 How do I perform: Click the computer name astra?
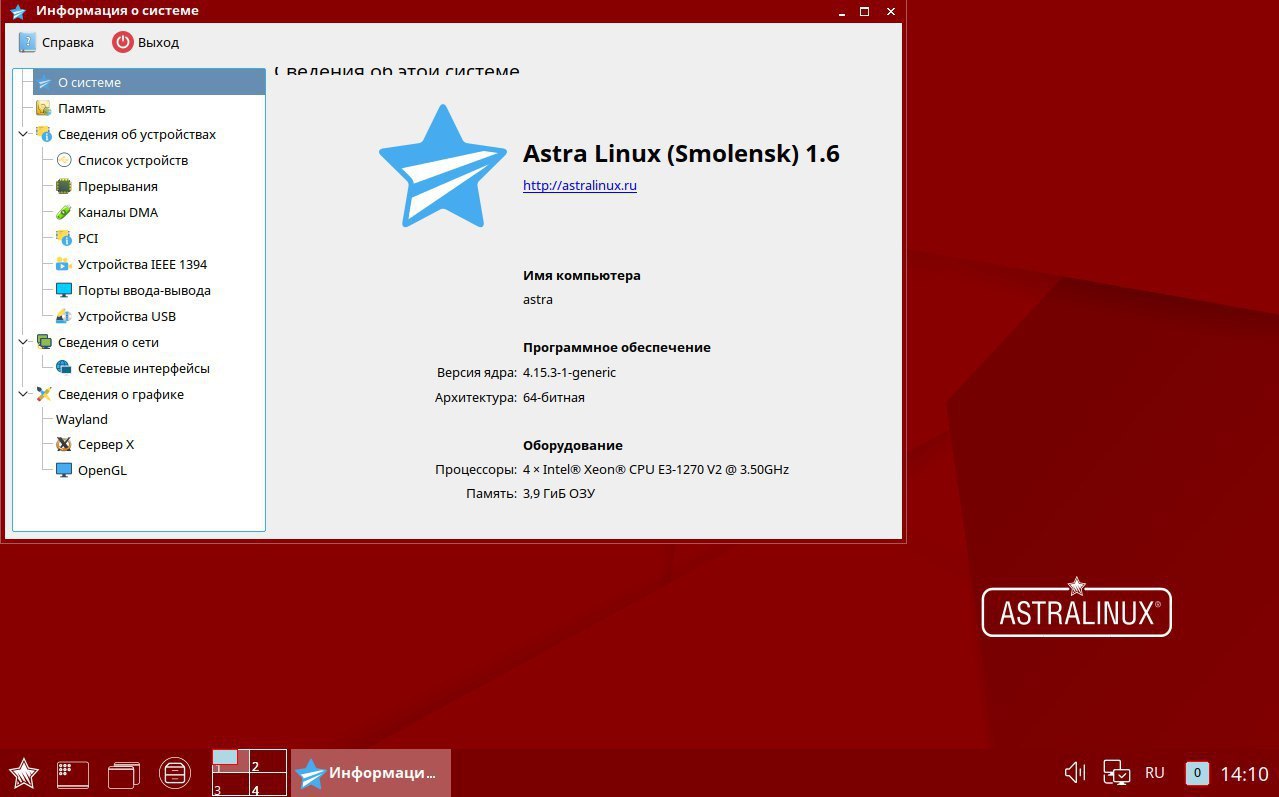coord(538,300)
